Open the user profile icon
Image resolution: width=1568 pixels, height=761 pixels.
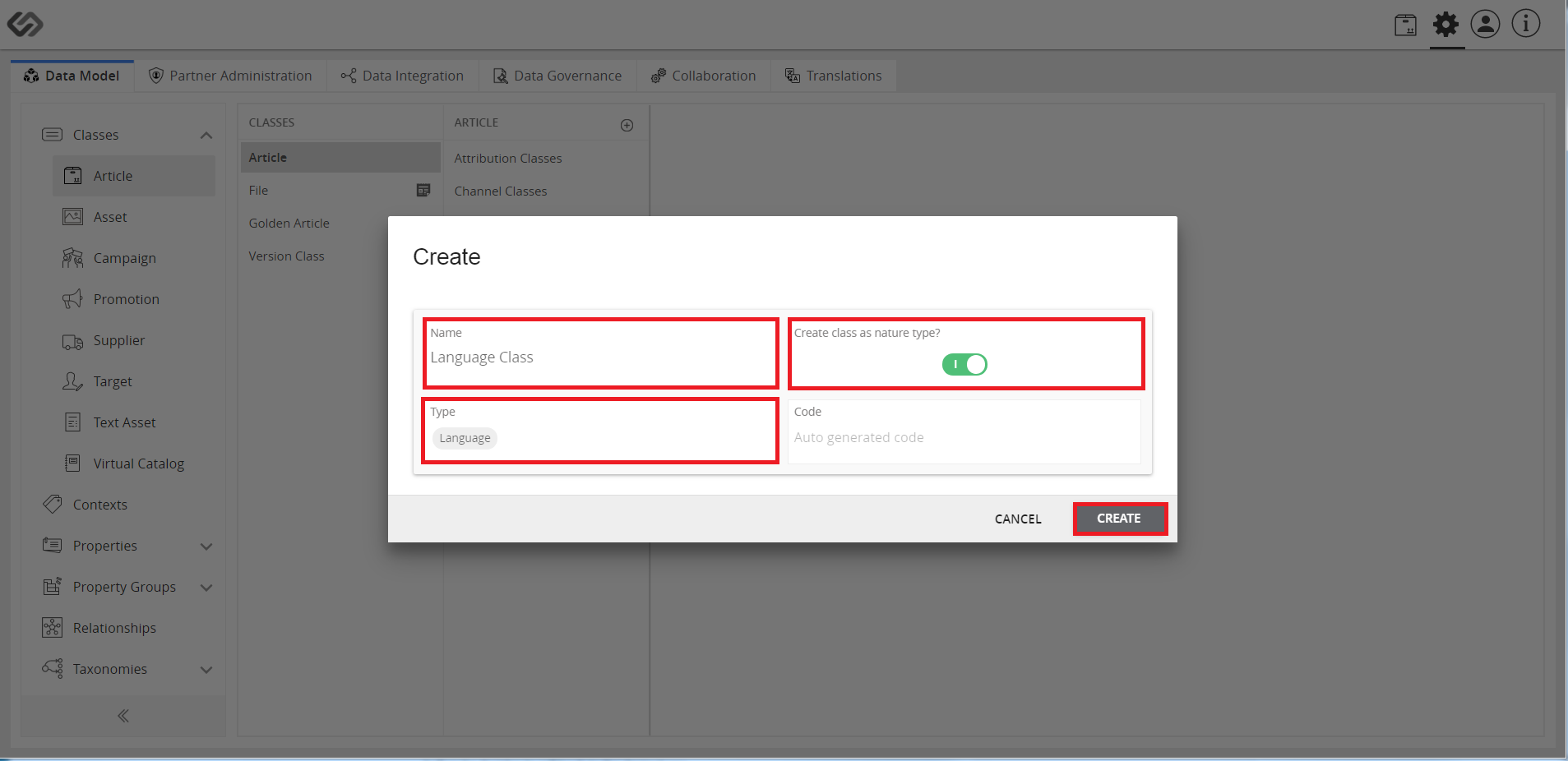[1485, 24]
